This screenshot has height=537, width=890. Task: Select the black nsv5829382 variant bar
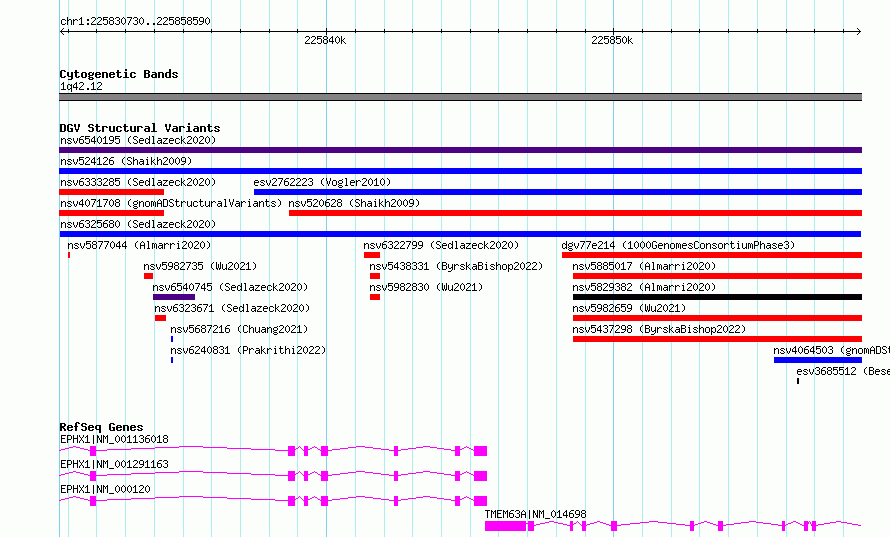[717, 297]
